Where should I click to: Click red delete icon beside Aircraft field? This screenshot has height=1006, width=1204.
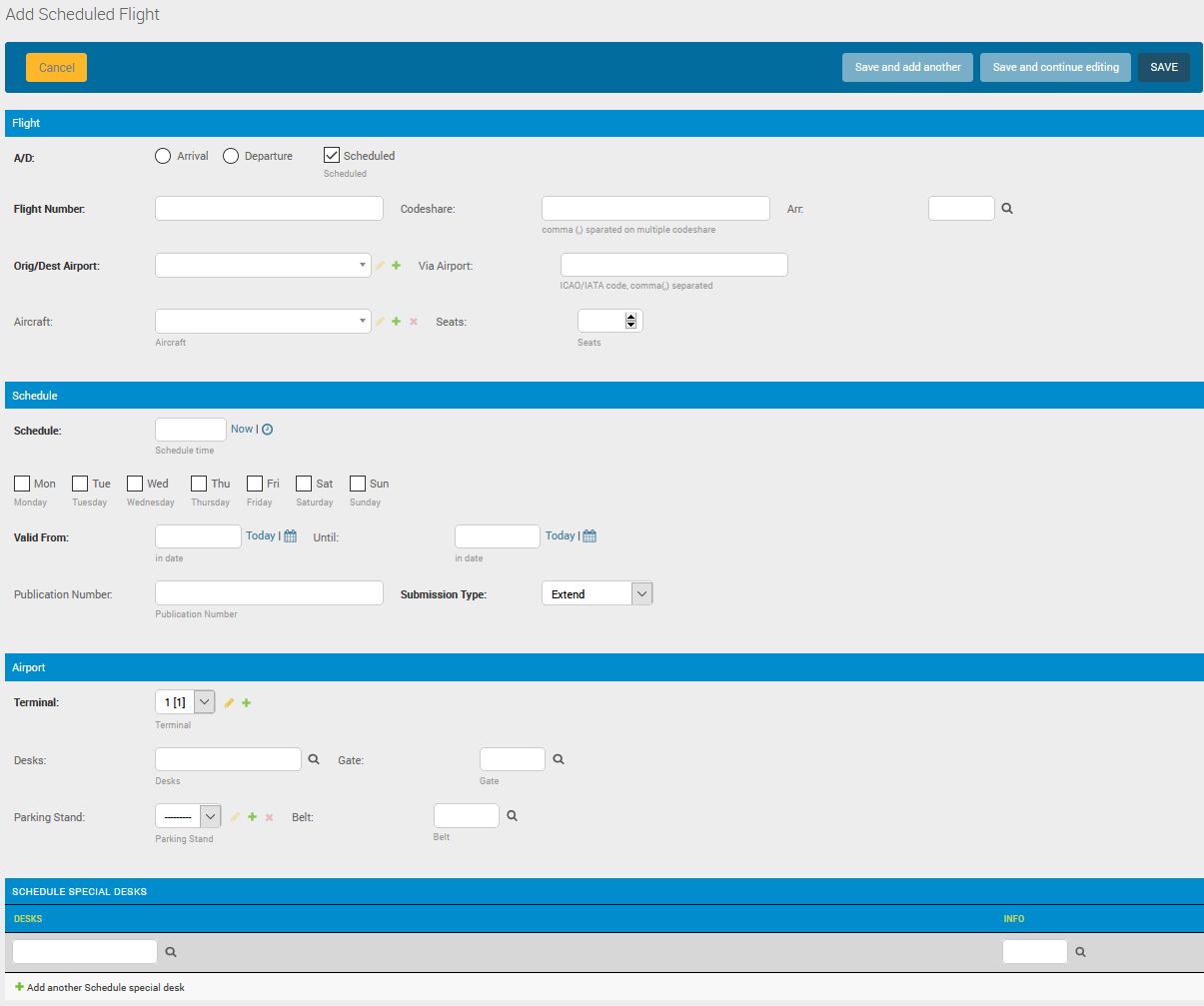click(x=414, y=322)
